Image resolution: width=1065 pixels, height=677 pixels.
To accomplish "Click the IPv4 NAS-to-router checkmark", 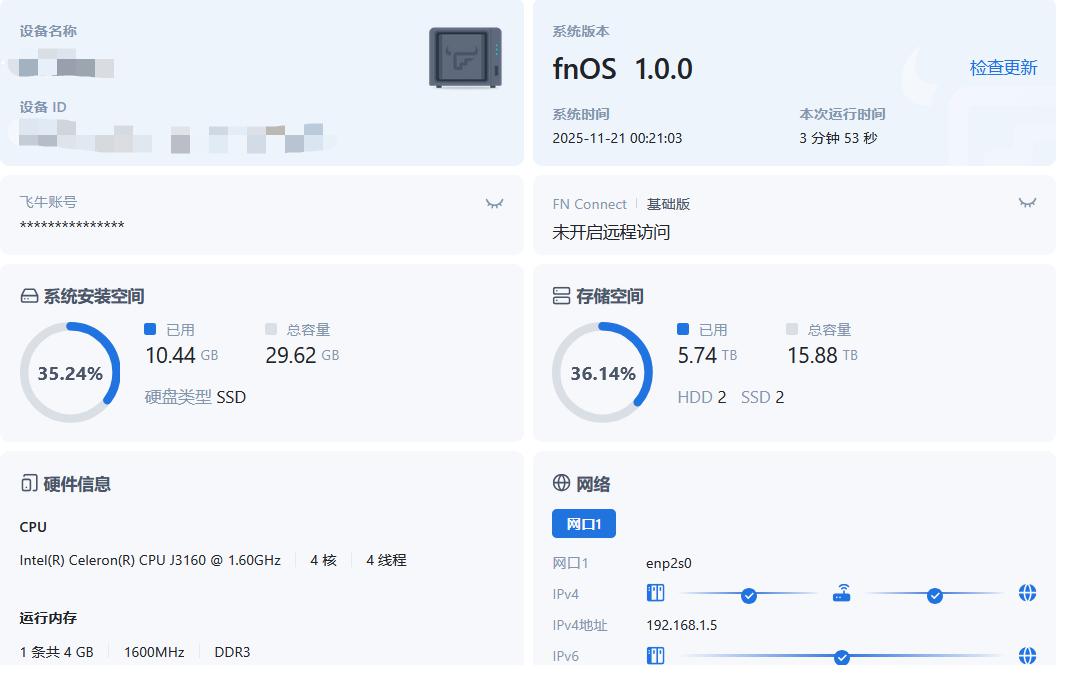I will pyautogui.click(x=749, y=596).
